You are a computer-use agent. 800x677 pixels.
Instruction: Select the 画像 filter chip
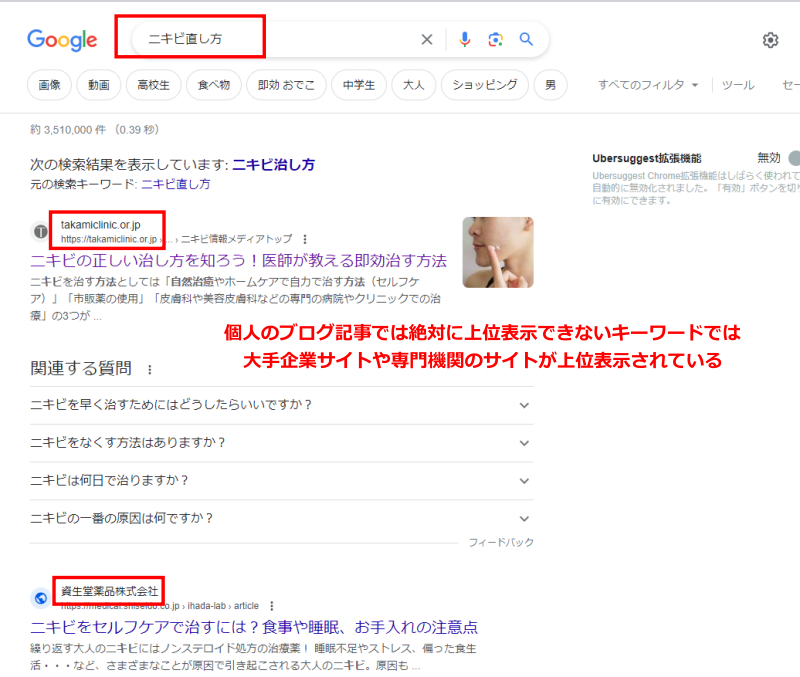pyautogui.click(x=49, y=85)
